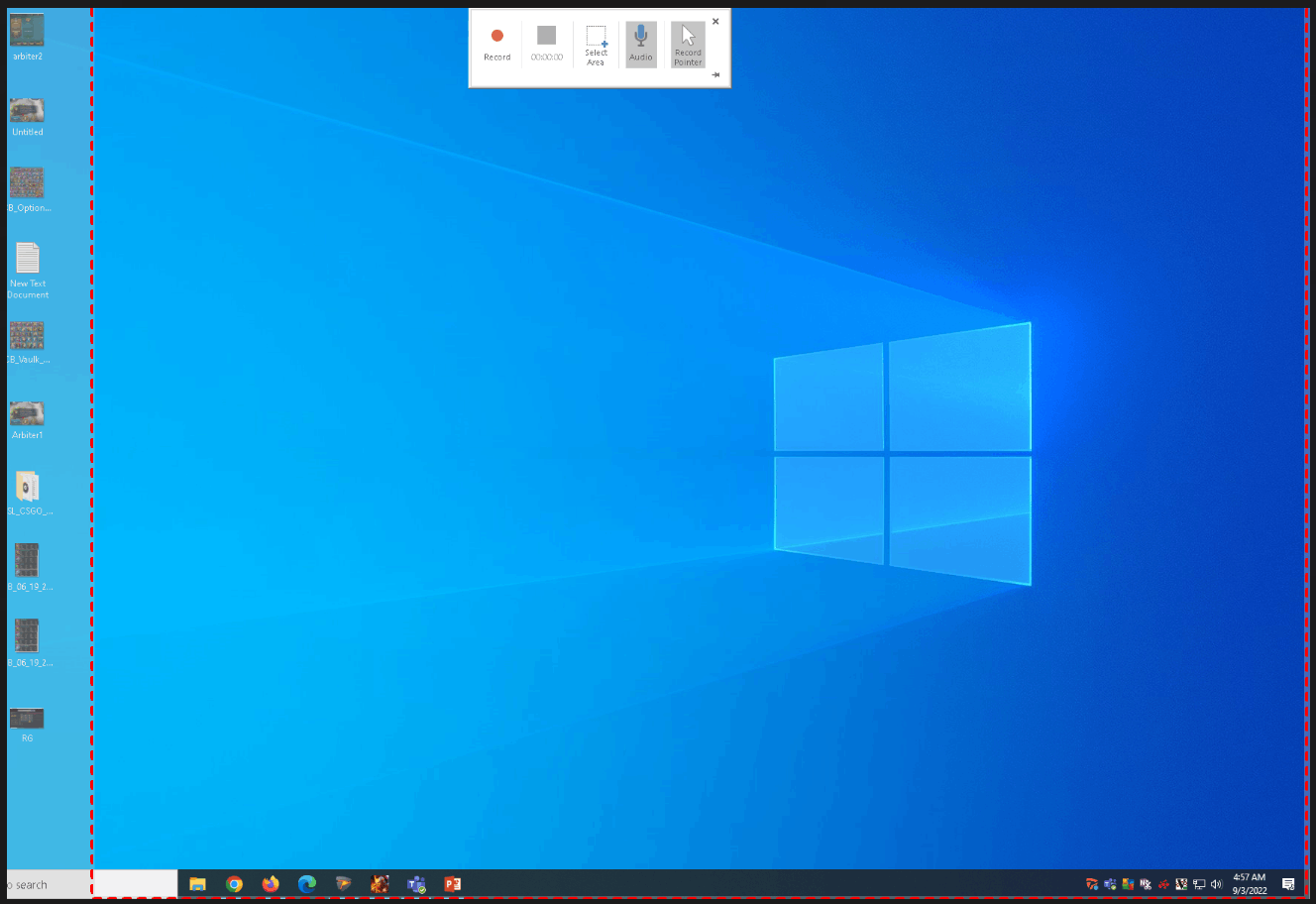Select the arbiter2 desktop icon

tap(27, 38)
